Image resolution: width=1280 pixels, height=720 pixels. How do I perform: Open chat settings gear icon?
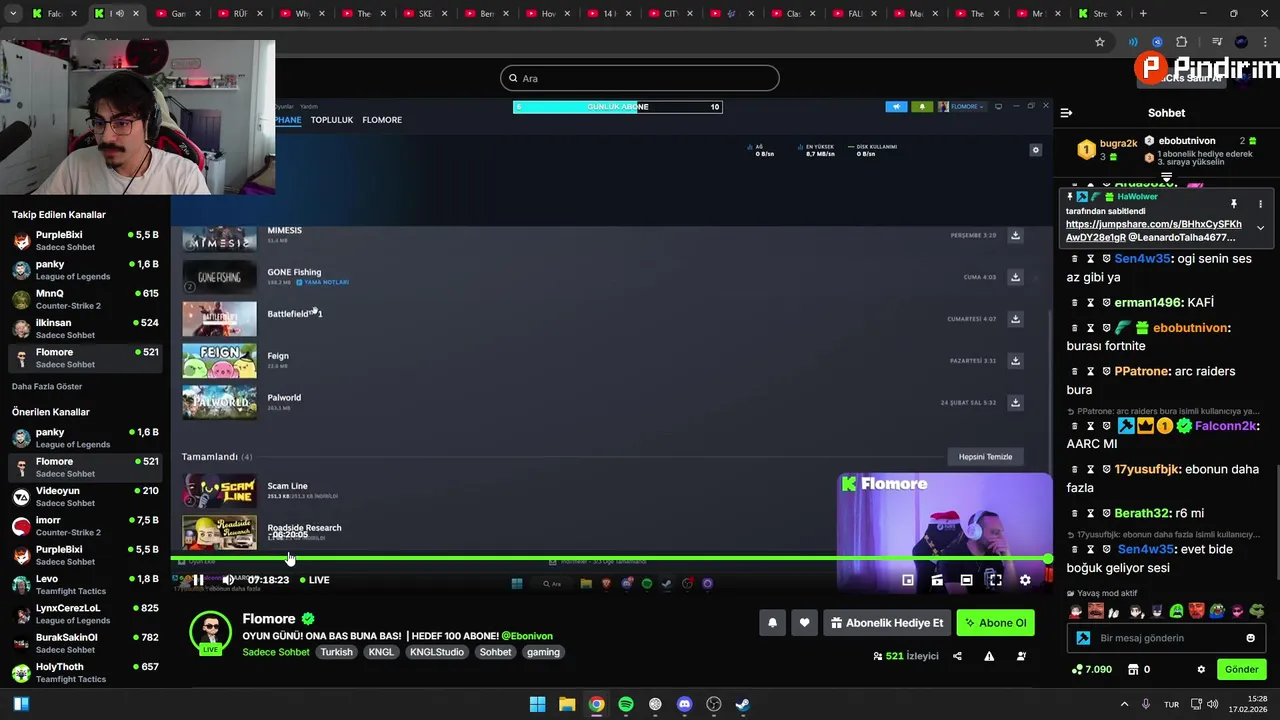(x=1201, y=669)
